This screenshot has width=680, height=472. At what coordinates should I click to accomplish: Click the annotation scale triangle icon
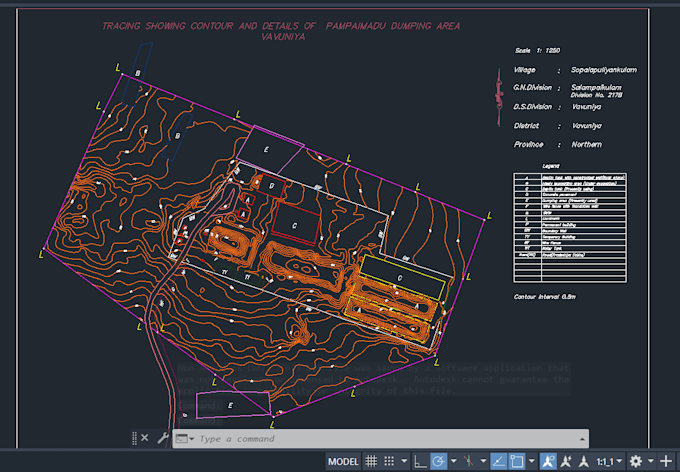(x=584, y=462)
